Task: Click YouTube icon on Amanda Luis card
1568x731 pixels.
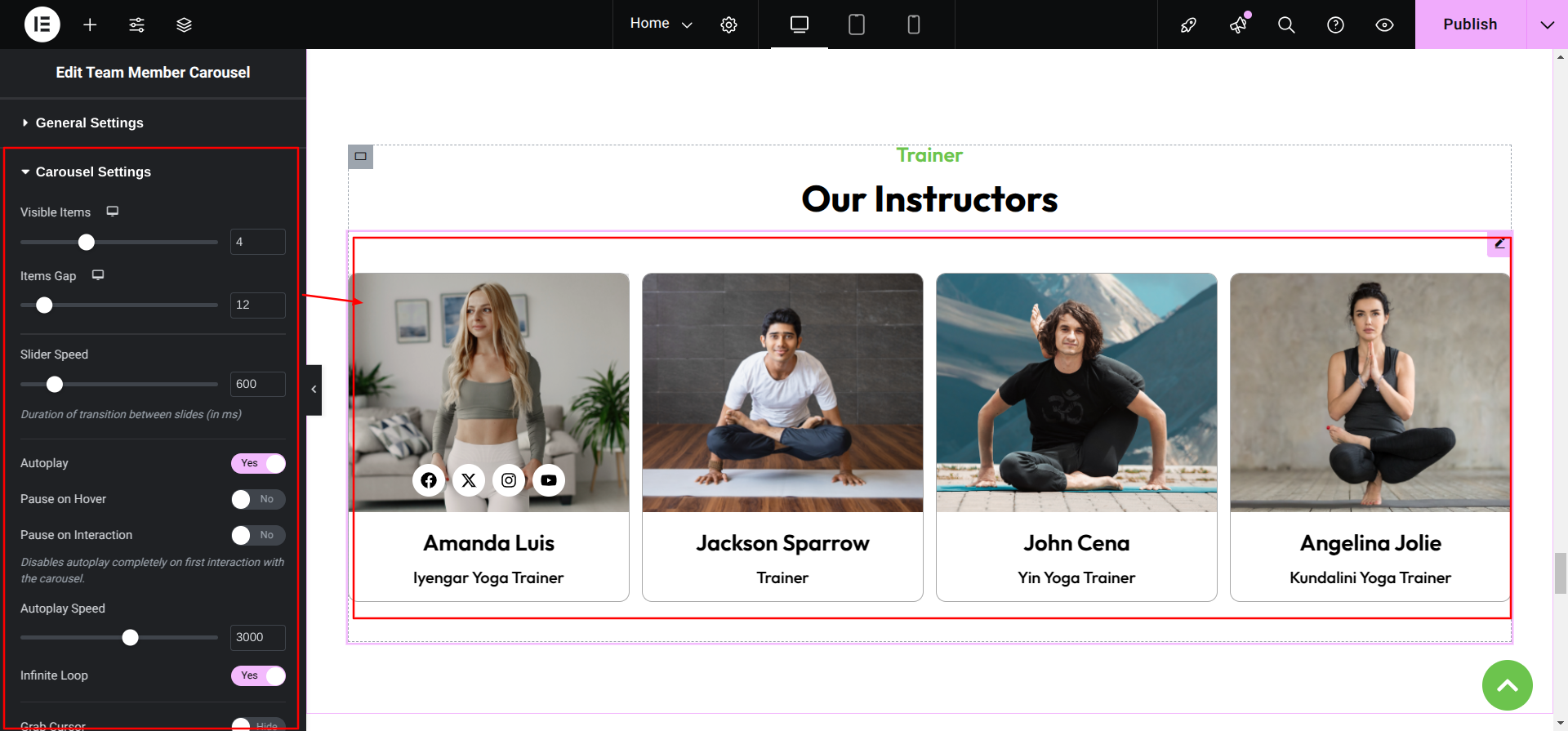Action: tap(549, 480)
